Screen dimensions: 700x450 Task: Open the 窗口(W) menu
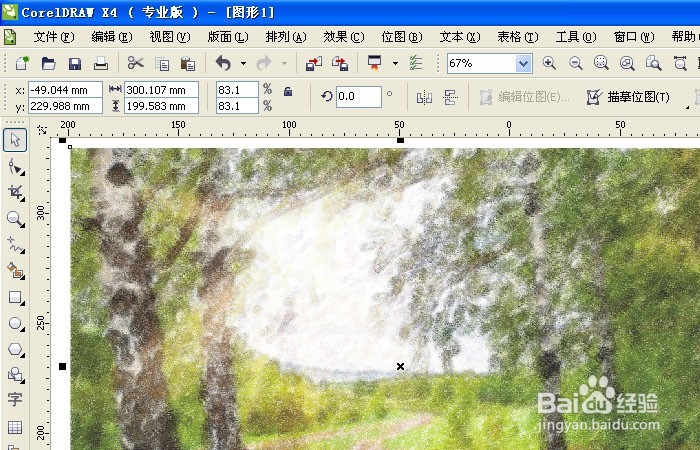point(634,37)
